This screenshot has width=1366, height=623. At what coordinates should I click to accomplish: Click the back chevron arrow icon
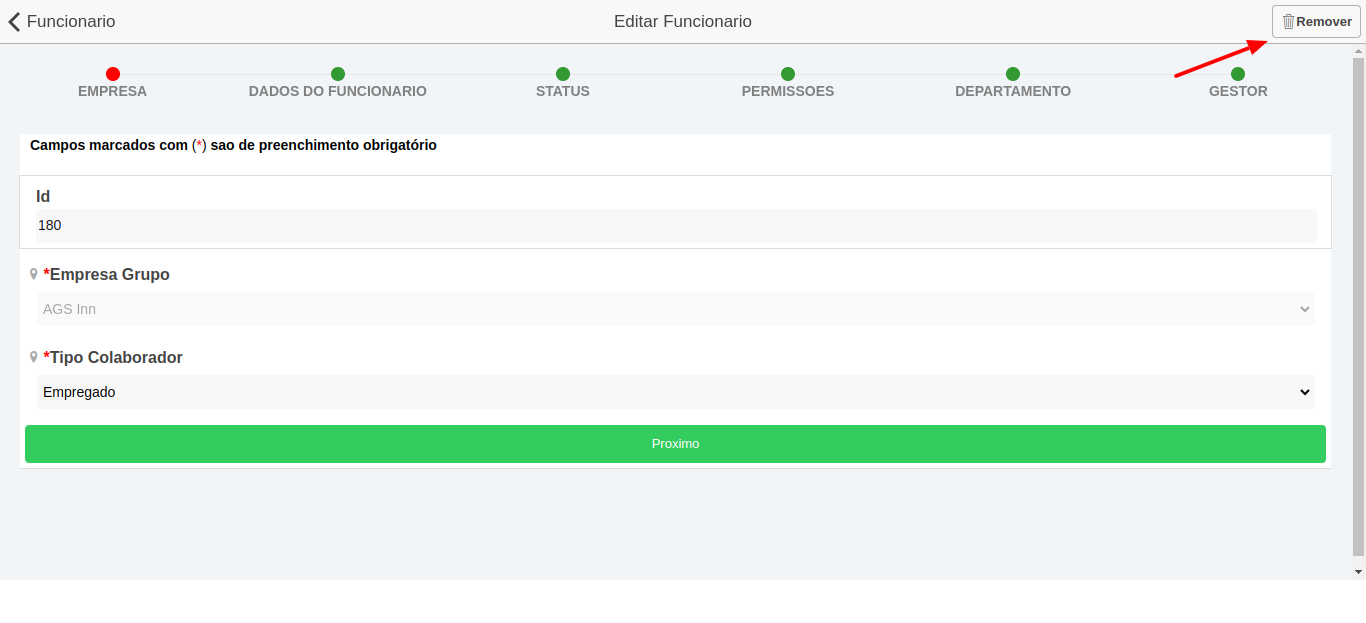(x=14, y=21)
